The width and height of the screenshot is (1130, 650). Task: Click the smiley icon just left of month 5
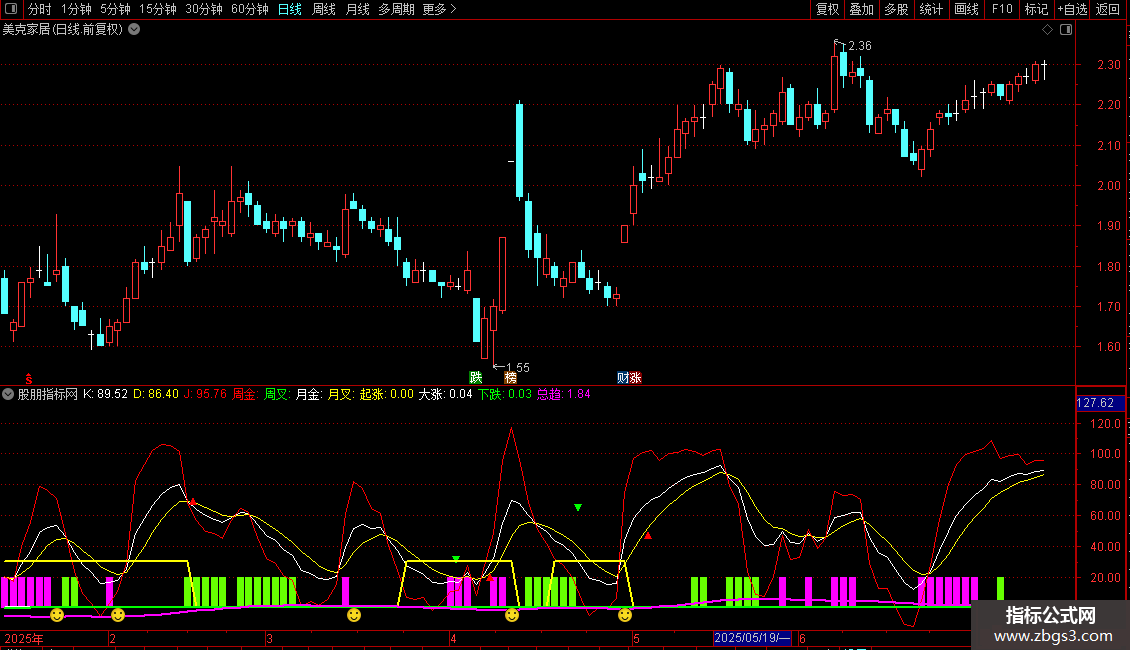pos(625,615)
